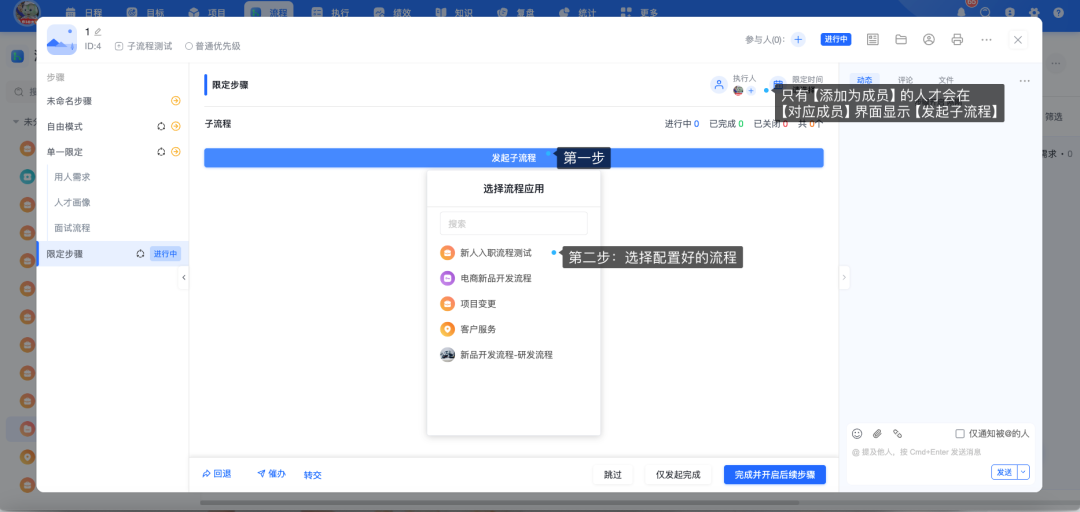Click the 新人入职流程测试 briefcase icon
Viewport: 1080px width, 512px height.
pos(448,253)
